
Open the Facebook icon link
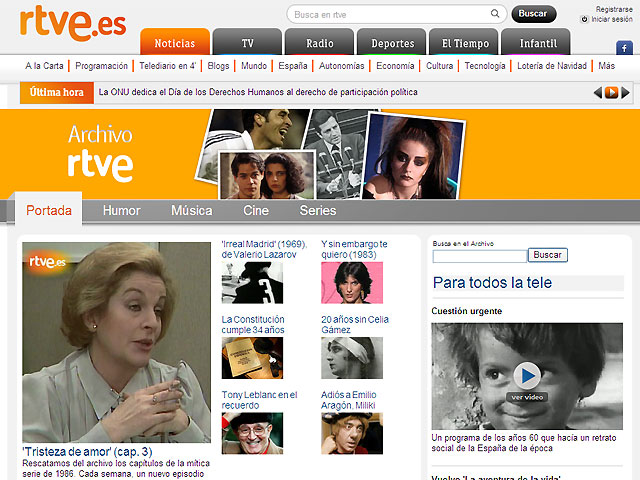click(624, 47)
